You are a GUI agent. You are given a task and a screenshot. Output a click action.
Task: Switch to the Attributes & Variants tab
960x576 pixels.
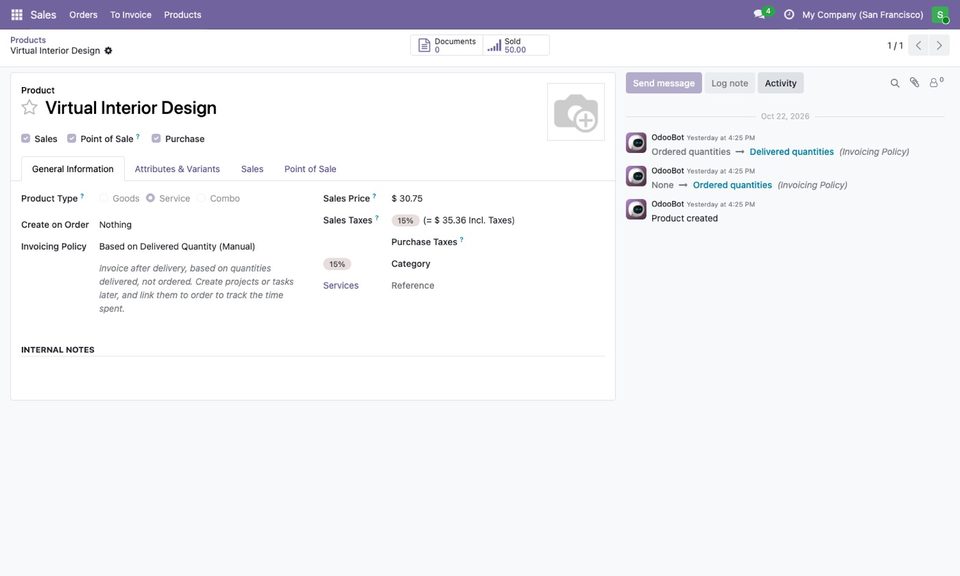click(x=177, y=169)
